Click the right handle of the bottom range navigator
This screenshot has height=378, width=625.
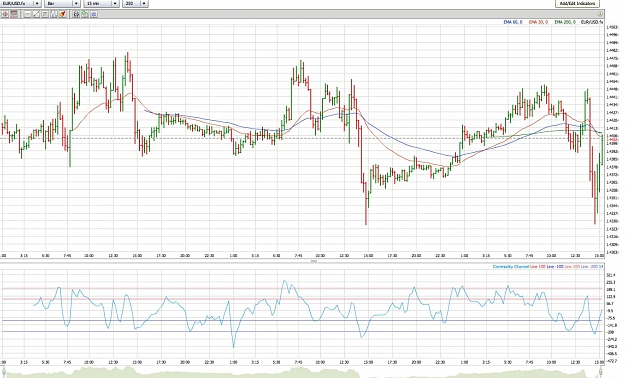click(x=601, y=372)
